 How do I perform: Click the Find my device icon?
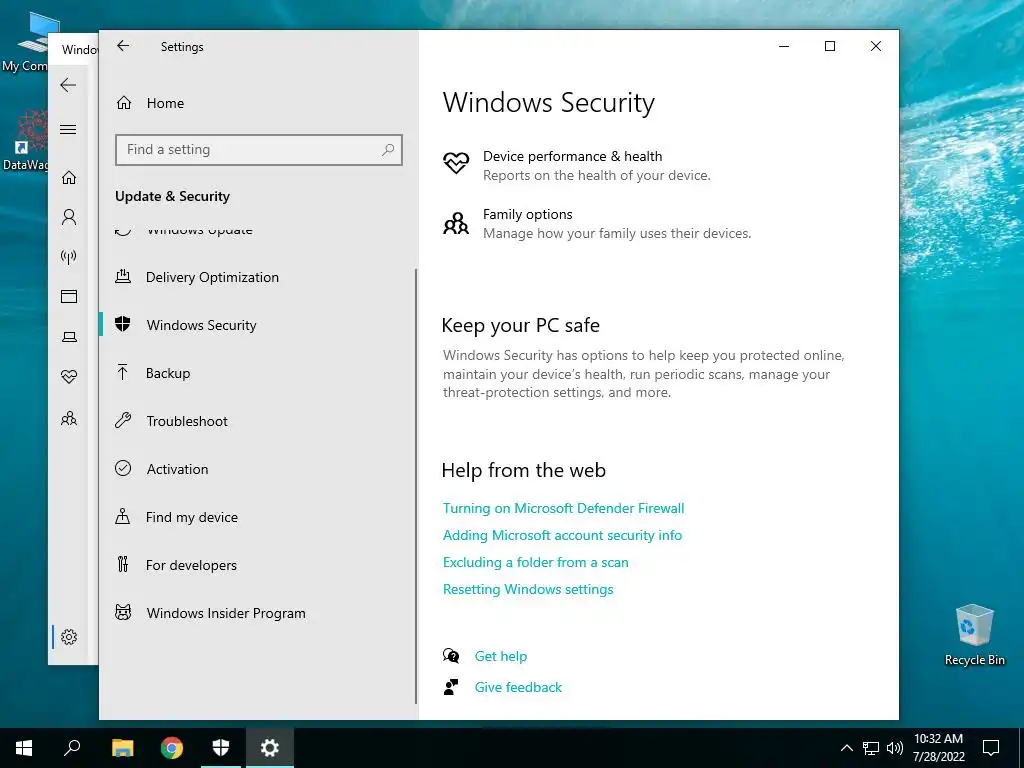(x=123, y=516)
